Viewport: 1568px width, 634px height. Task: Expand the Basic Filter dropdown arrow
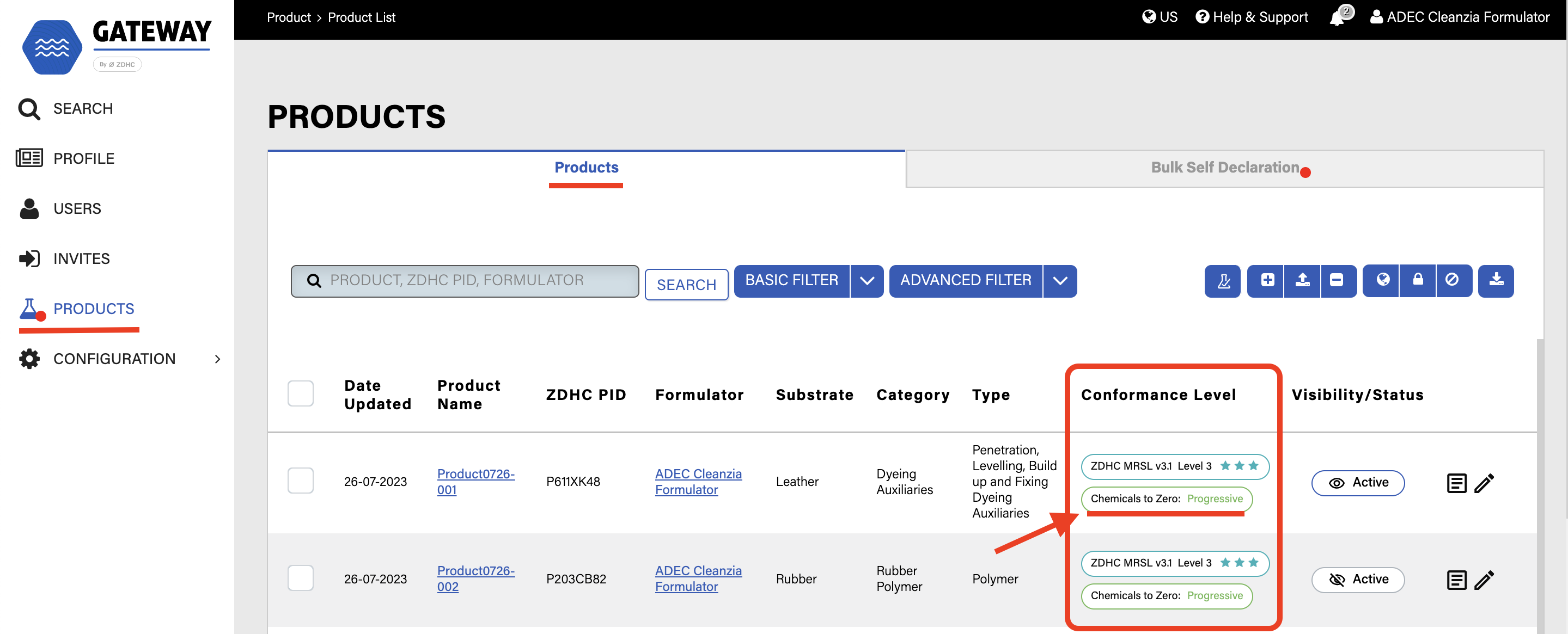point(868,280)
